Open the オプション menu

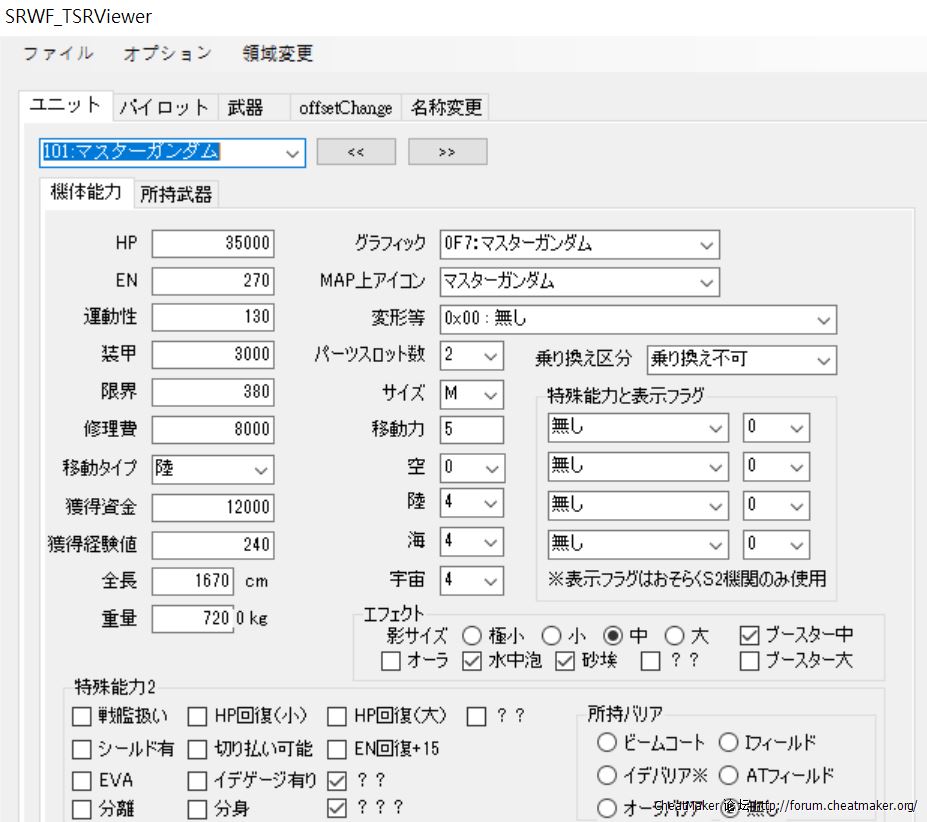pos(167,54)
